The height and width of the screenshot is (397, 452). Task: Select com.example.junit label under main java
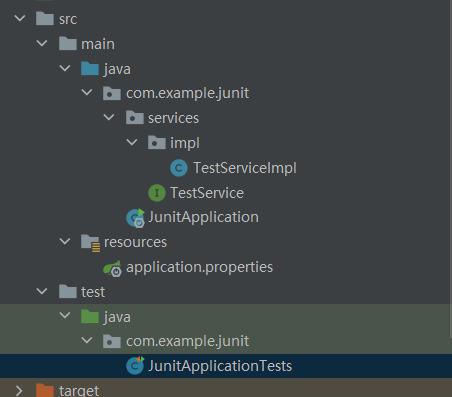point(187,93)
